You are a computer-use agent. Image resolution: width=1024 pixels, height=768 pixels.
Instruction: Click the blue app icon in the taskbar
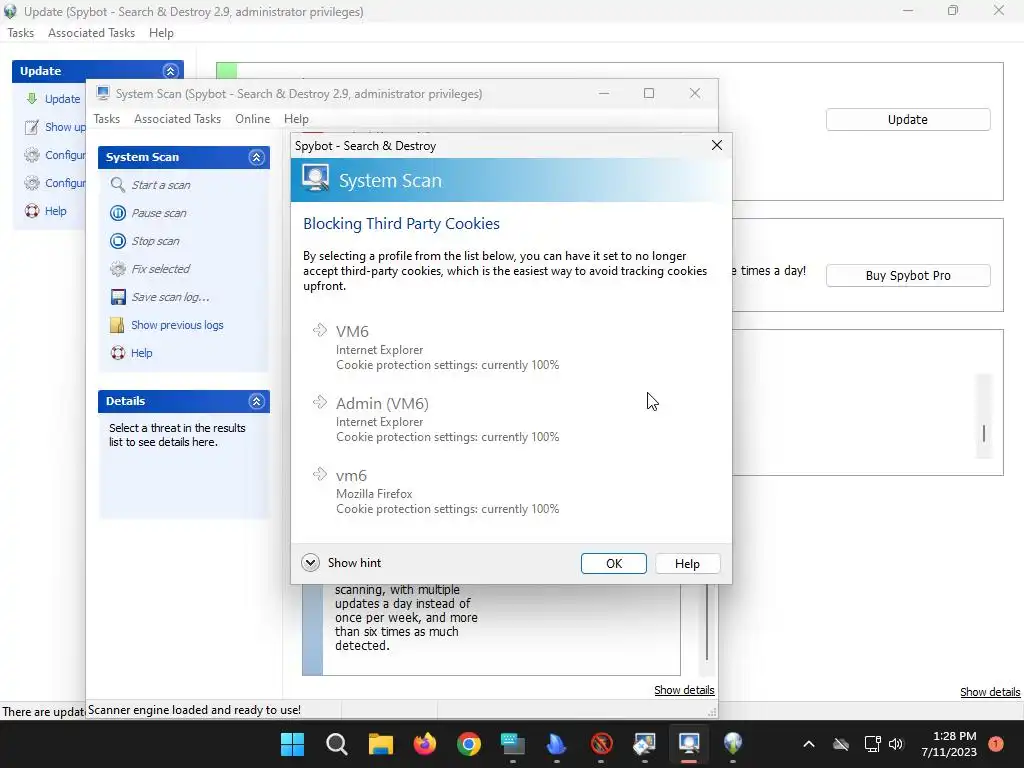tap(556, 744)
